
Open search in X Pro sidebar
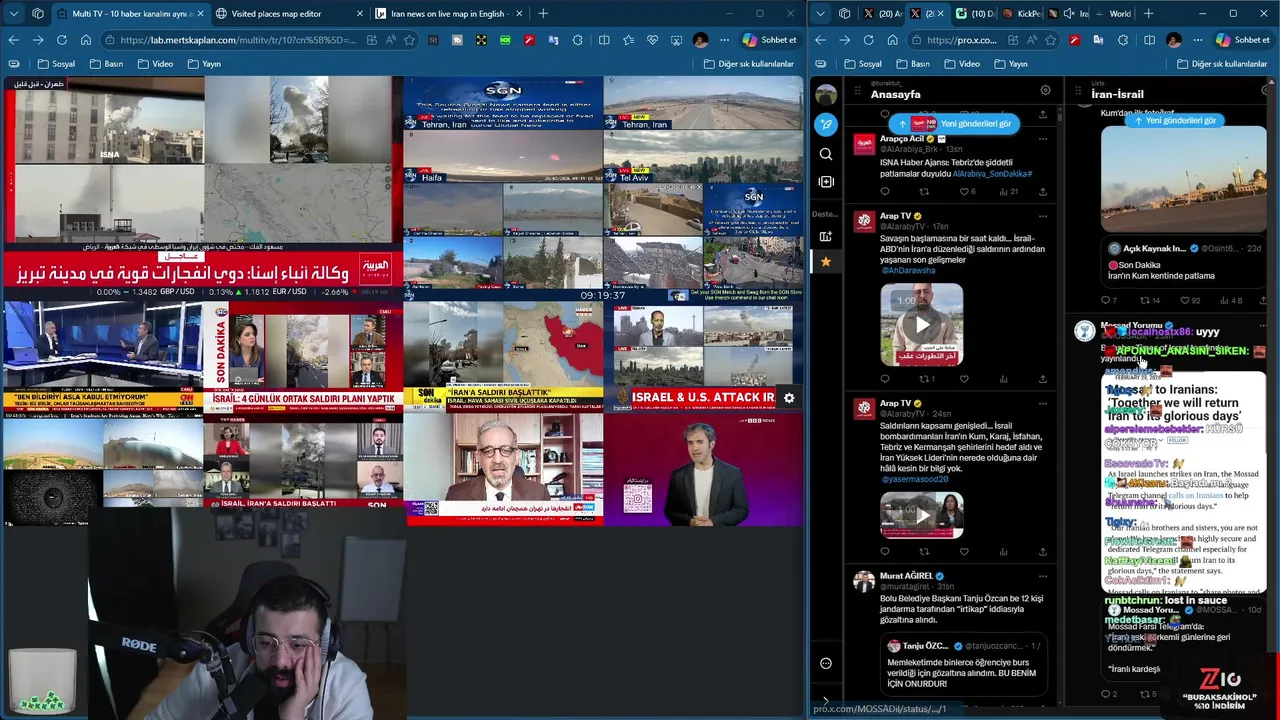coord(826,154)
